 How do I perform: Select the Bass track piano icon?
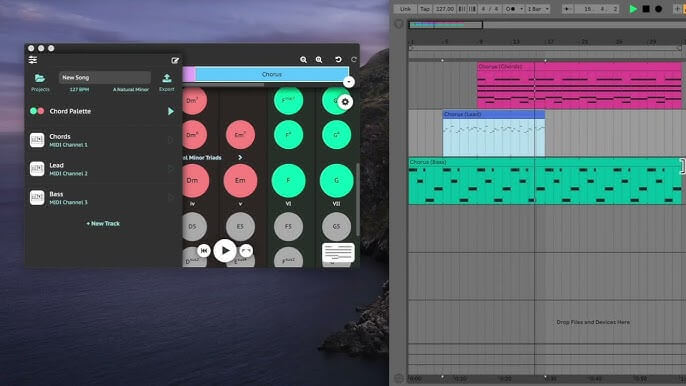(x=37, y=198)
